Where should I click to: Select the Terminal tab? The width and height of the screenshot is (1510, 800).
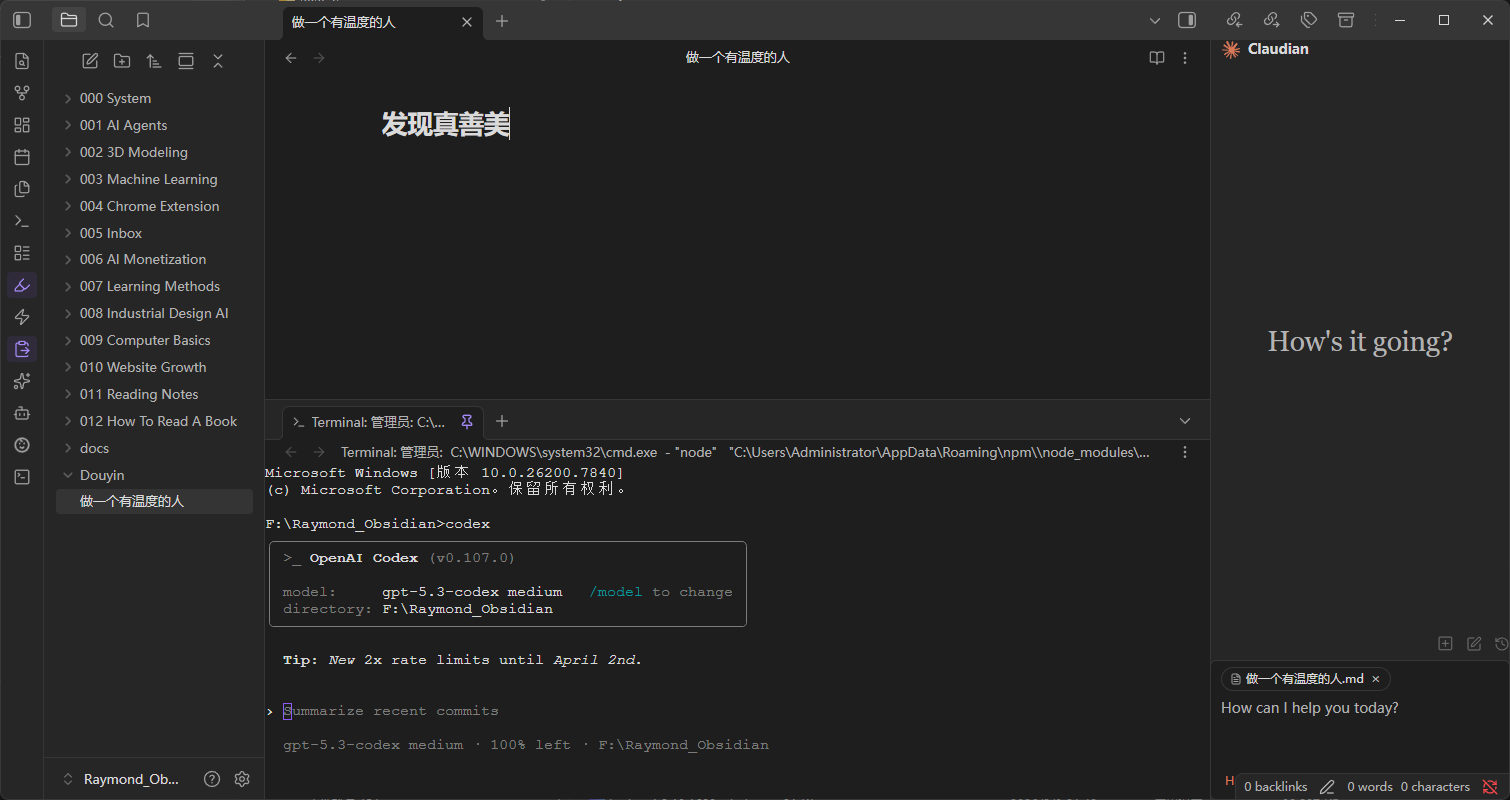coord(375,422)
